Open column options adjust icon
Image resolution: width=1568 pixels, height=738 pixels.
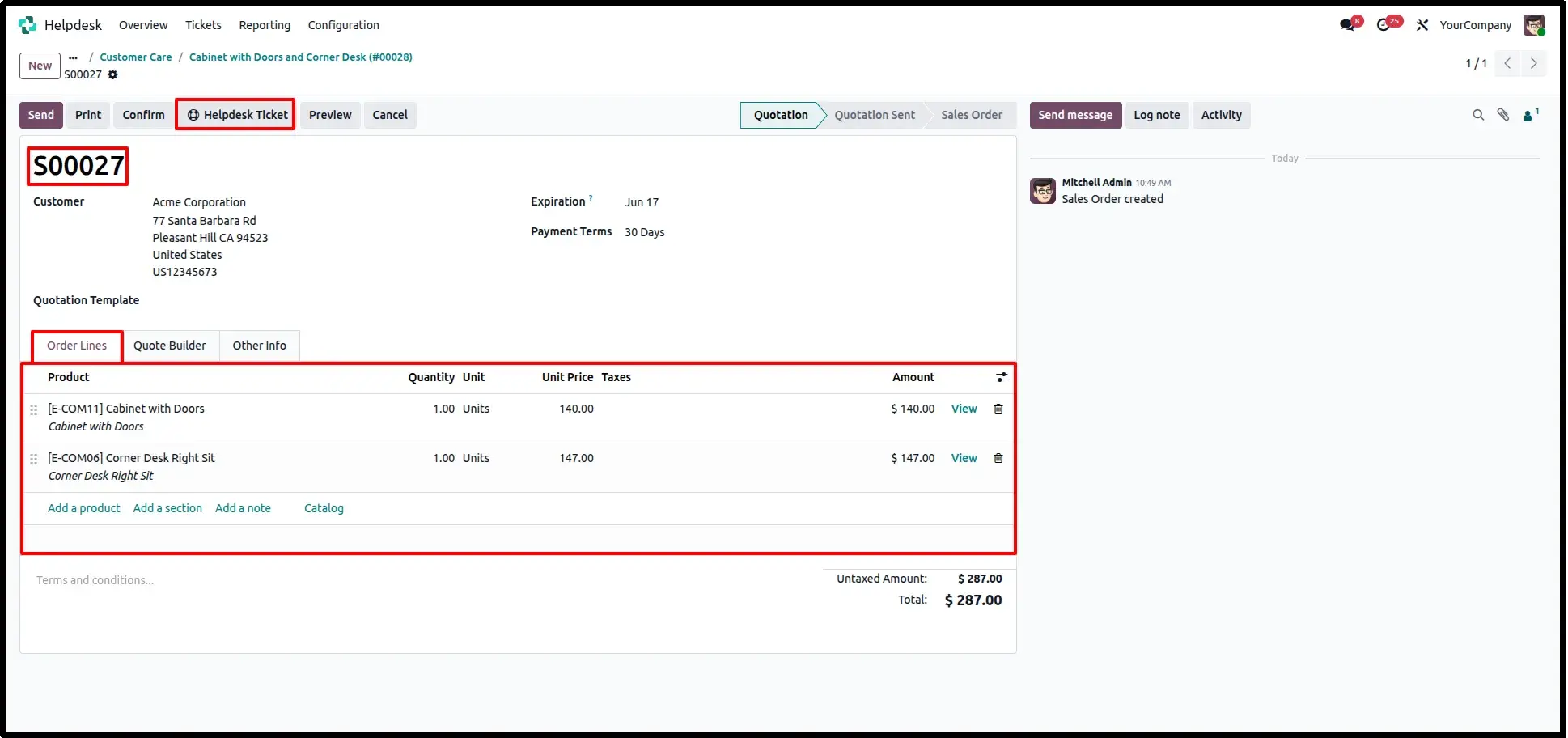[x=1002, y=377]
